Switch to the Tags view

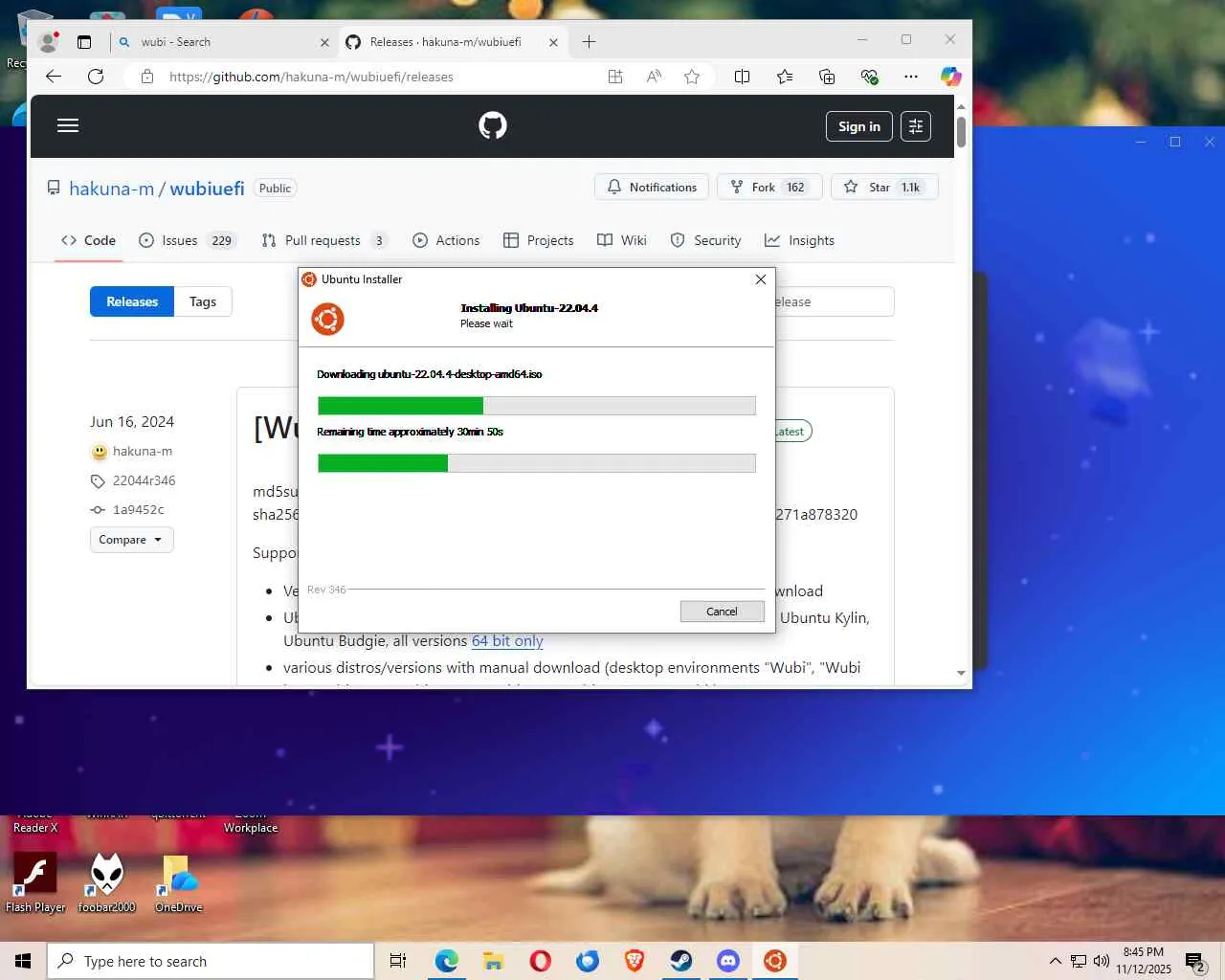pyautogui.click(x=203, y=301)
